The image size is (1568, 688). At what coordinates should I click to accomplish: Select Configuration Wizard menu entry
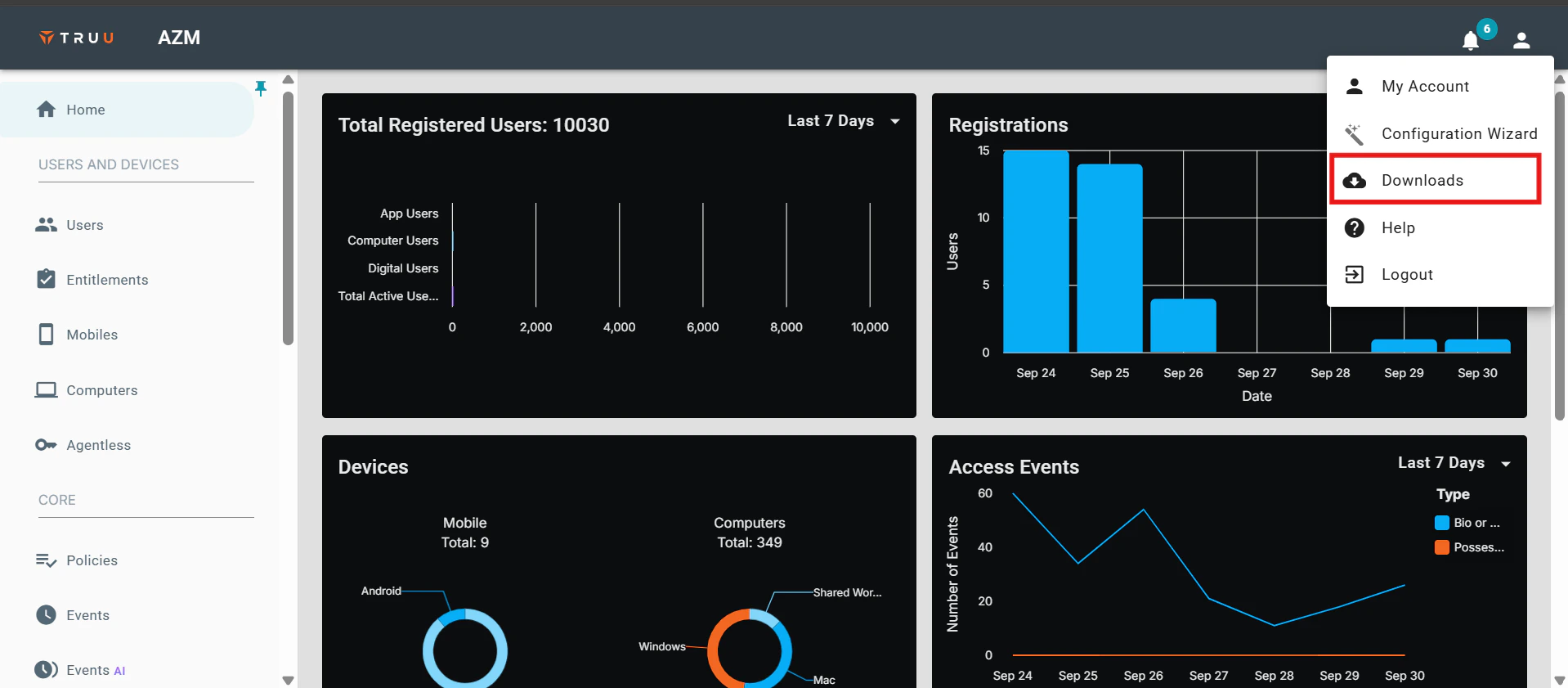(x=1440, y=133)
